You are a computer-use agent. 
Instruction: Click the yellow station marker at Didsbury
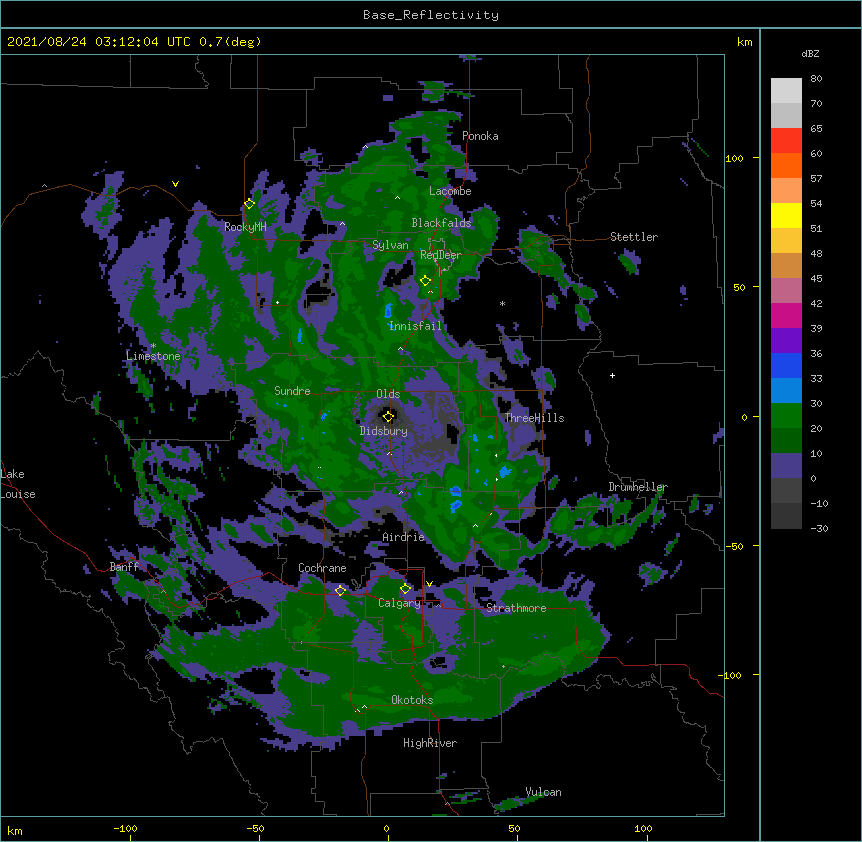[x=389, y=416]
